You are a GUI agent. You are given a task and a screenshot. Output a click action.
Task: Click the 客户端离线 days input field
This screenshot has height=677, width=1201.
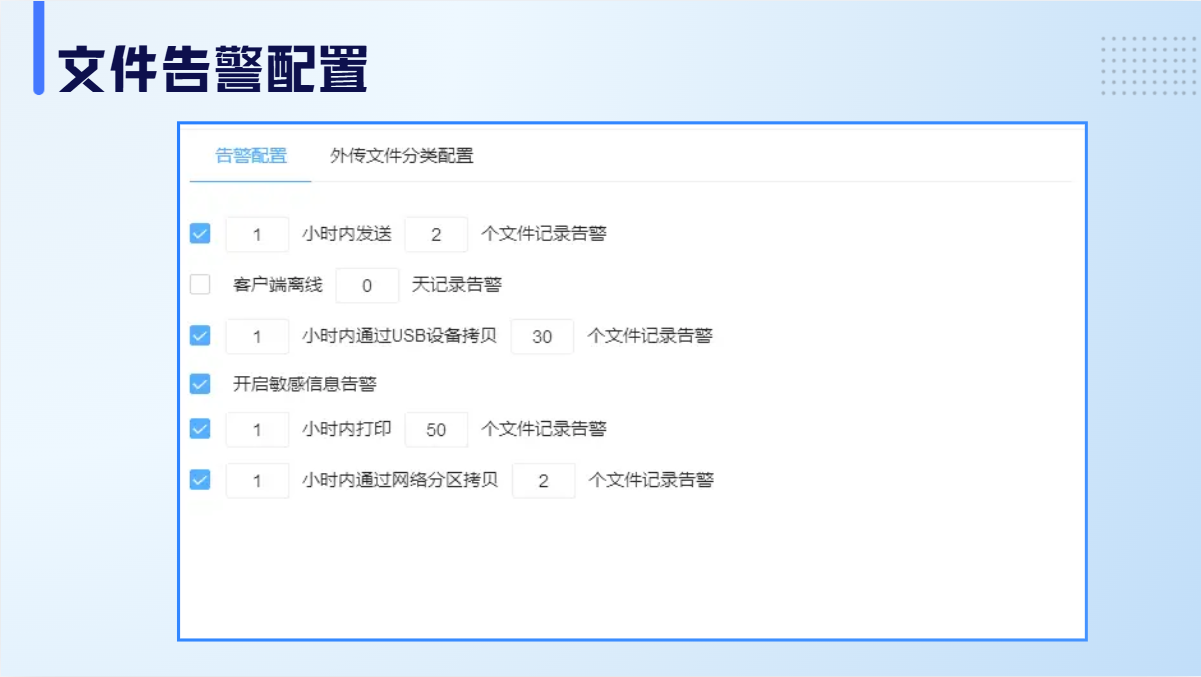point(367,286)
